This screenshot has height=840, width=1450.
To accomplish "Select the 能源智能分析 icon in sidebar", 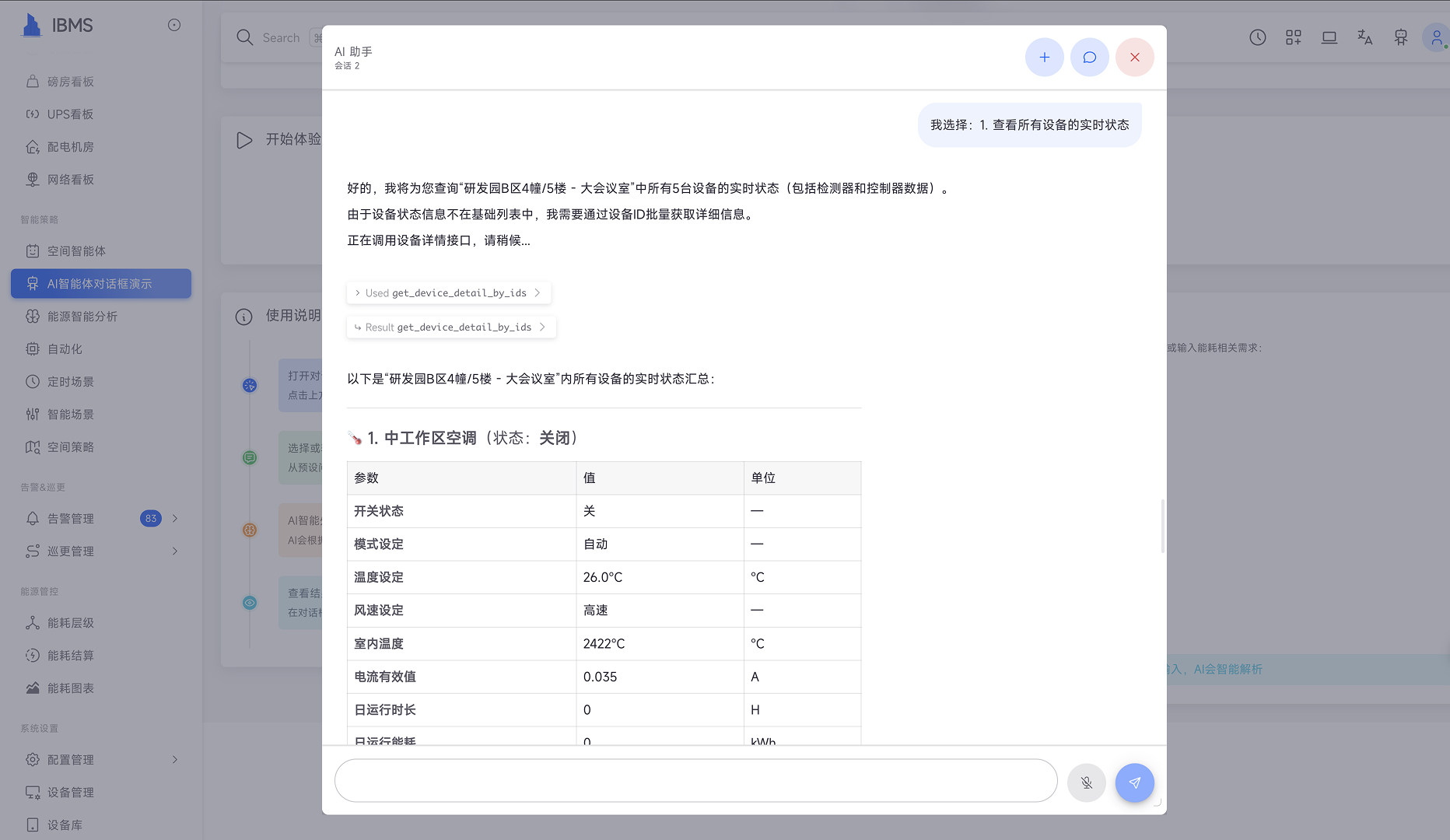I will point(33,317).
